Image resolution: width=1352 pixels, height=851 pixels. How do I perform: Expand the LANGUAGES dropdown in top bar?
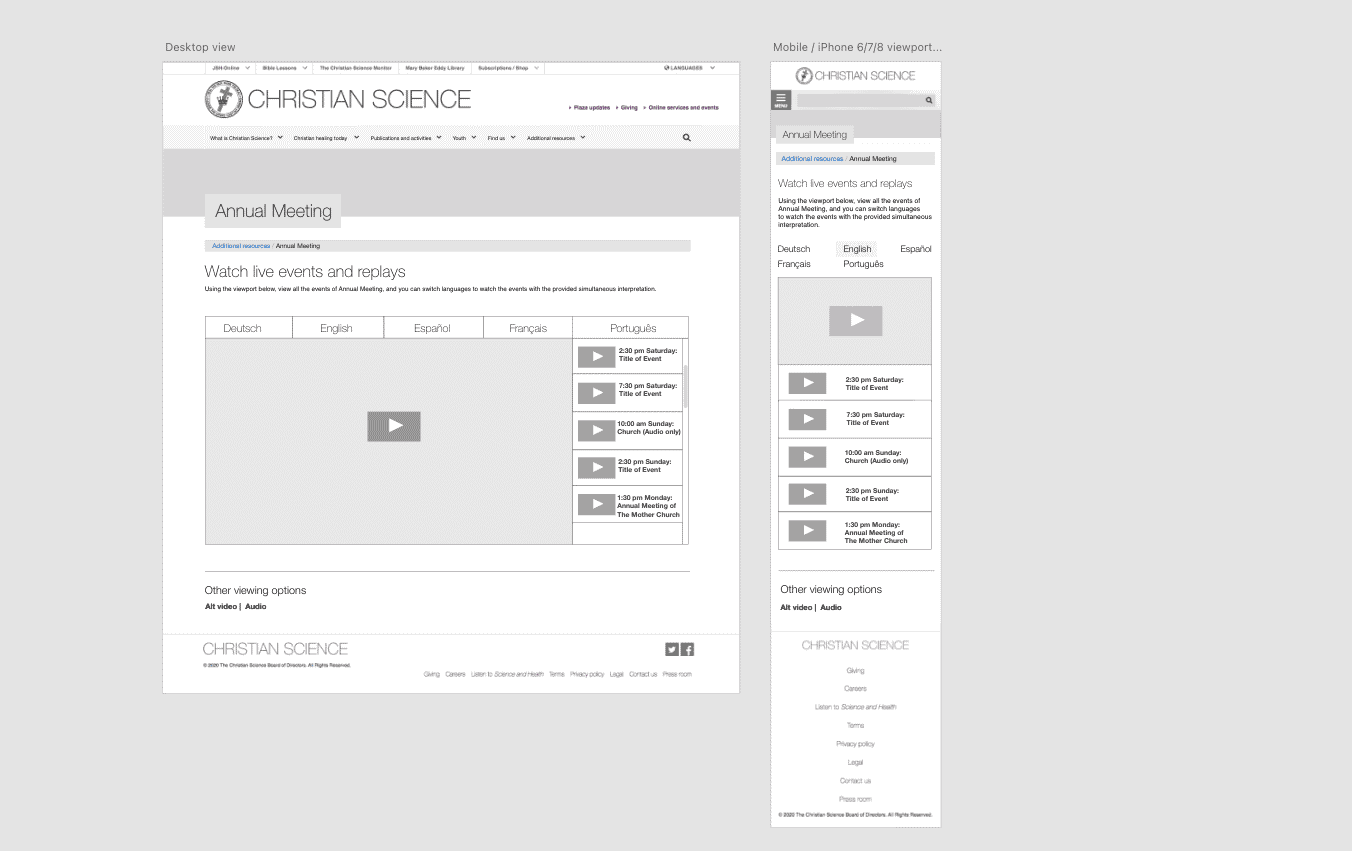[x=690, y=68]
